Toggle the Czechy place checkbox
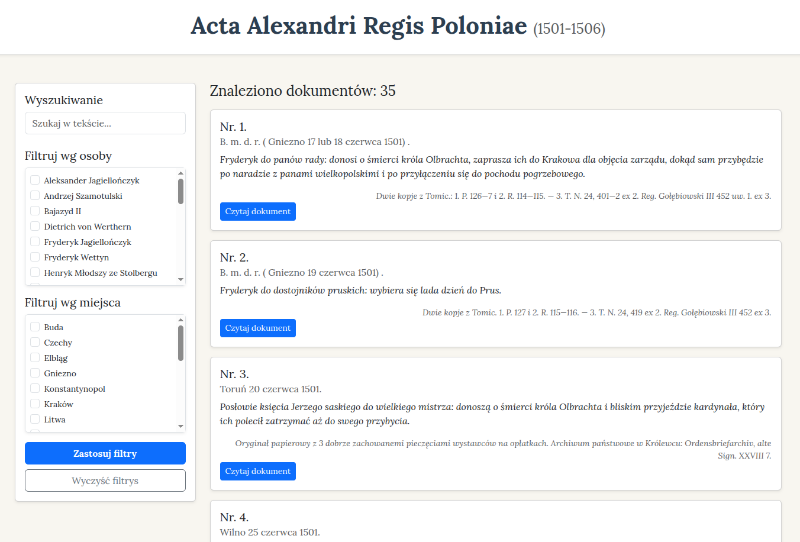 coord(35,343)
